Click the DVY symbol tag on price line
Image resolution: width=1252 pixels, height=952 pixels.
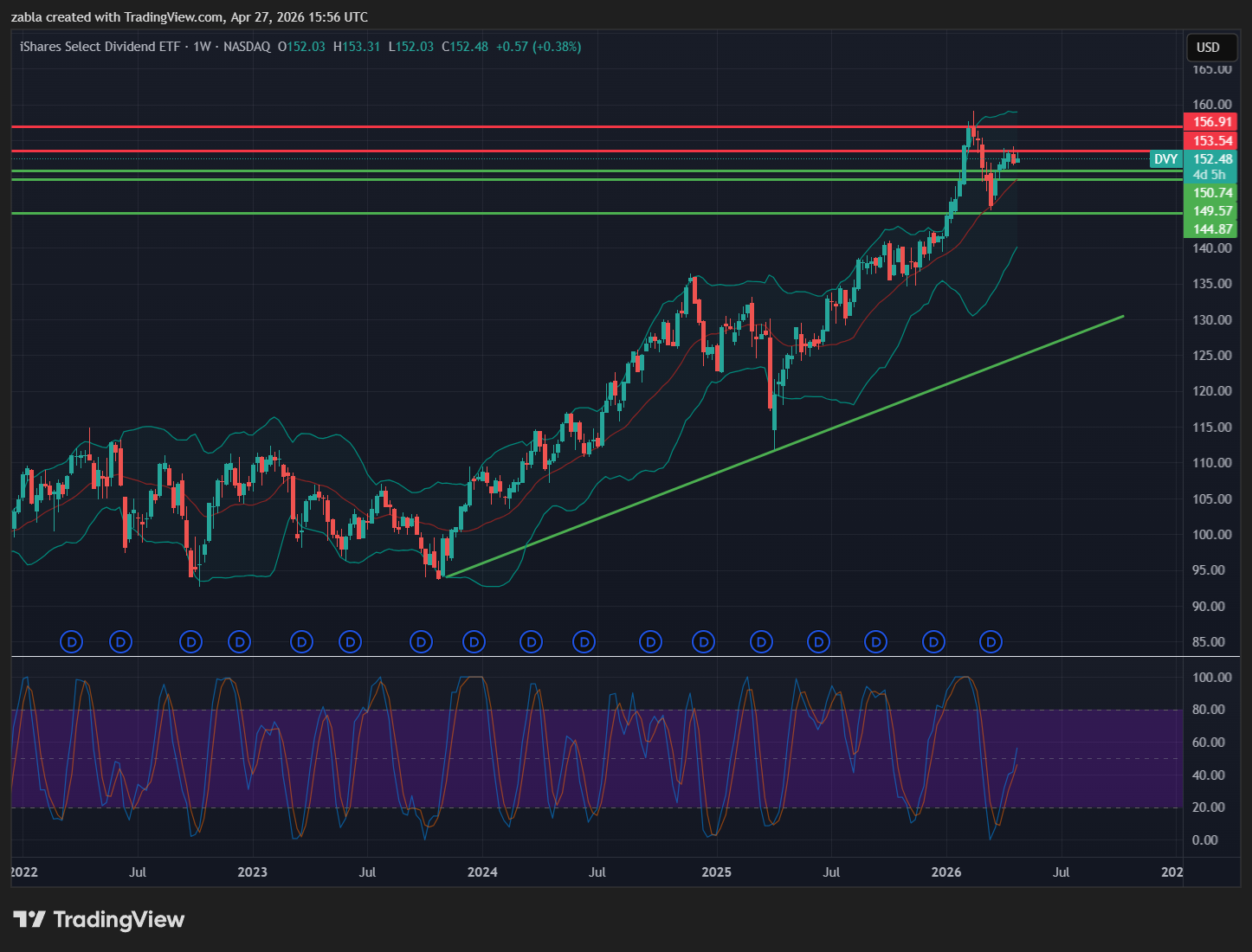coord(1165,159)
